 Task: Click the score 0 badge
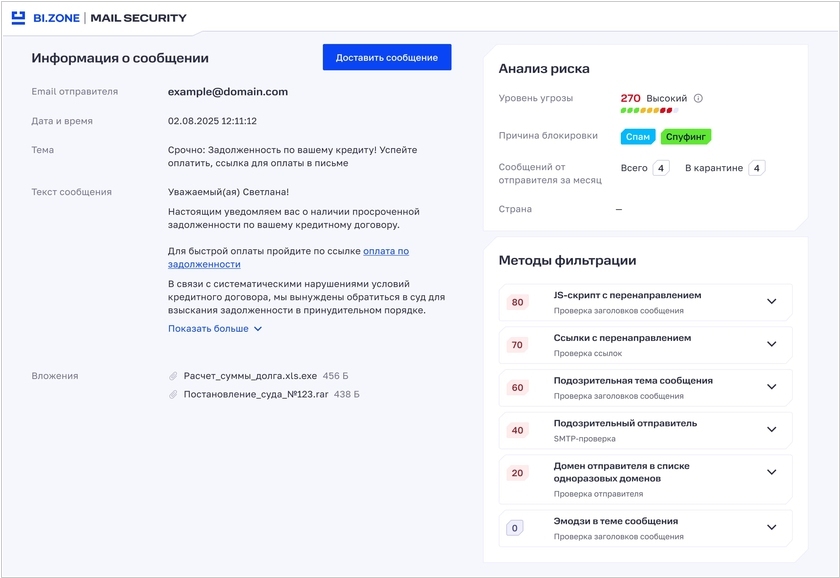pos(515,528)
